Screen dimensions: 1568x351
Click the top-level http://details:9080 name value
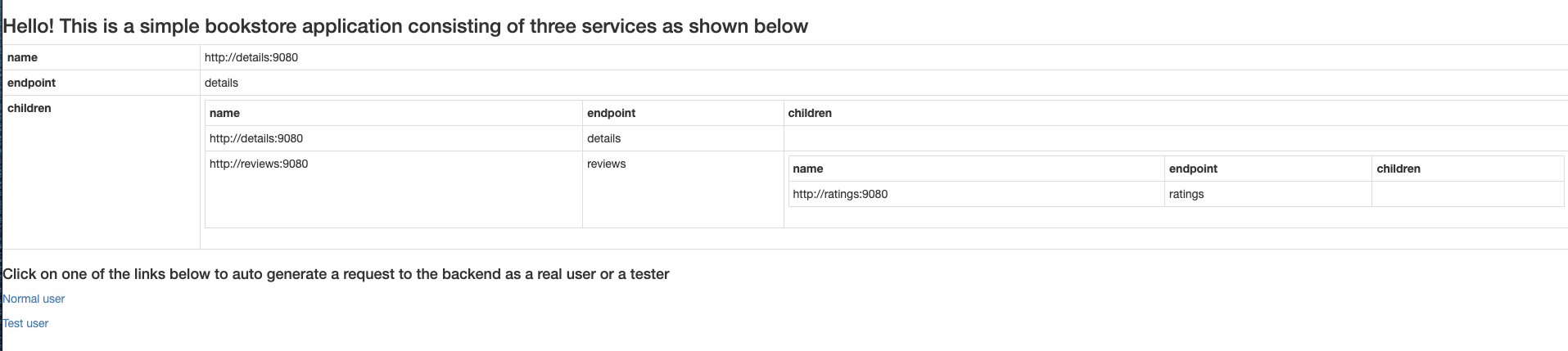251,57
